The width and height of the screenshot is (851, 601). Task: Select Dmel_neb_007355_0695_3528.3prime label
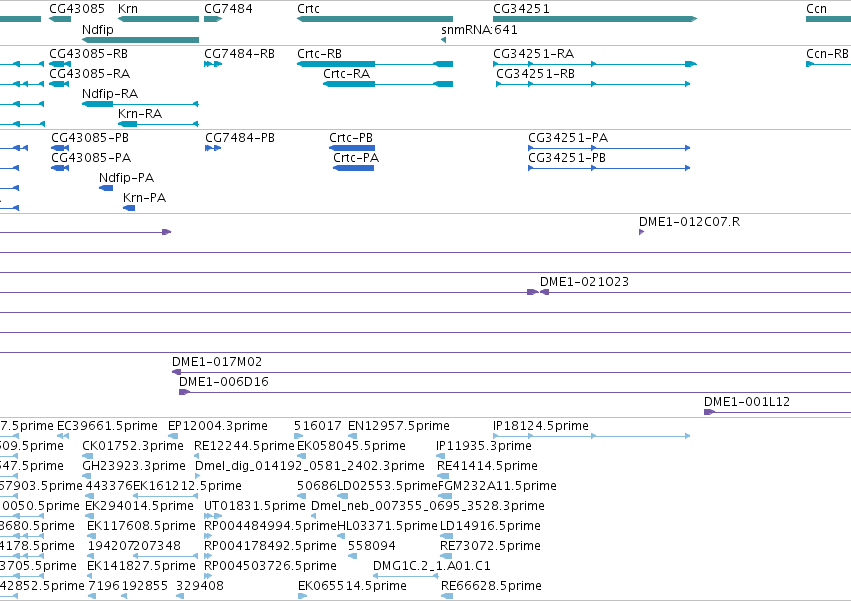click(428, 506)
